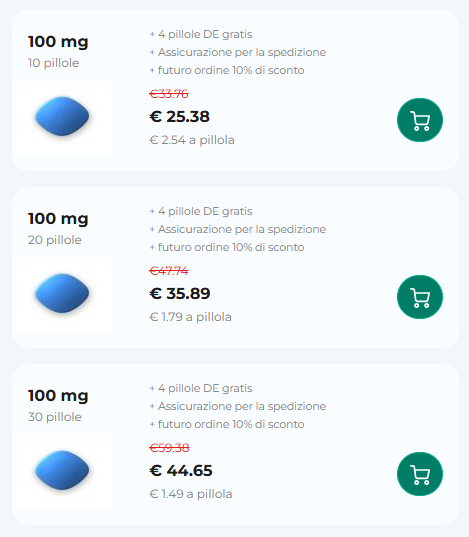
Task: Select the € 44.65 price
Action: pyautogui.click(x=181, y=471)
